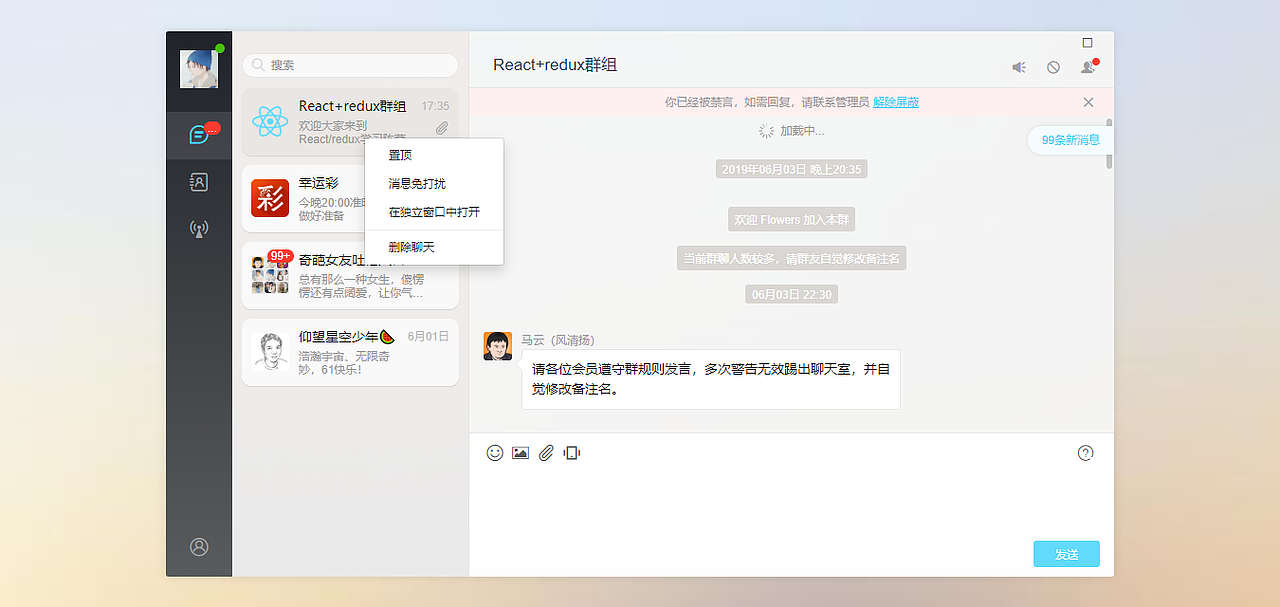Open the React+redux群组 group avatar
The width and height of the screenshot is (1280, 607).
click(x=270, y=122)
